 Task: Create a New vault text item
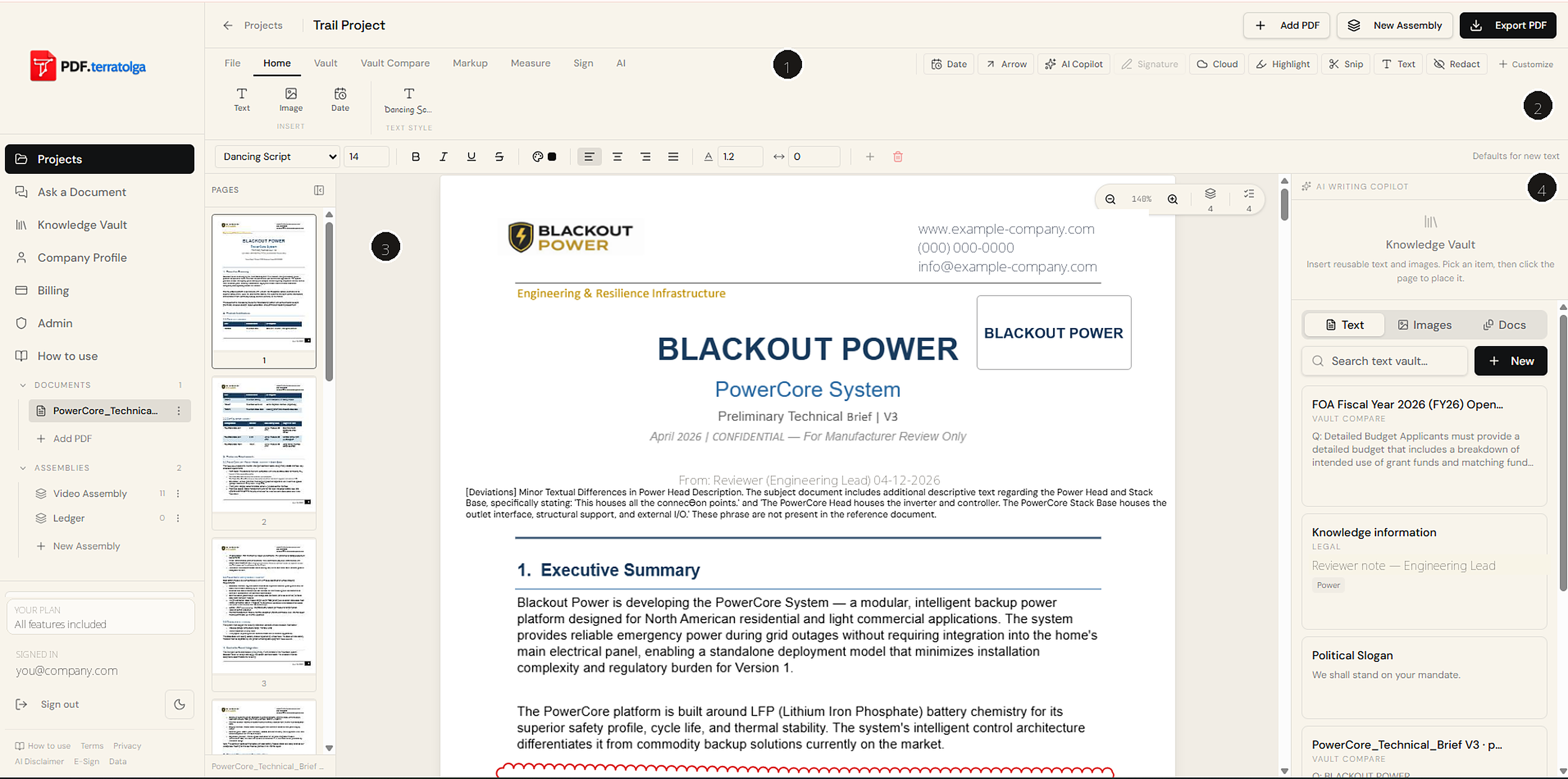(1510, 361)
